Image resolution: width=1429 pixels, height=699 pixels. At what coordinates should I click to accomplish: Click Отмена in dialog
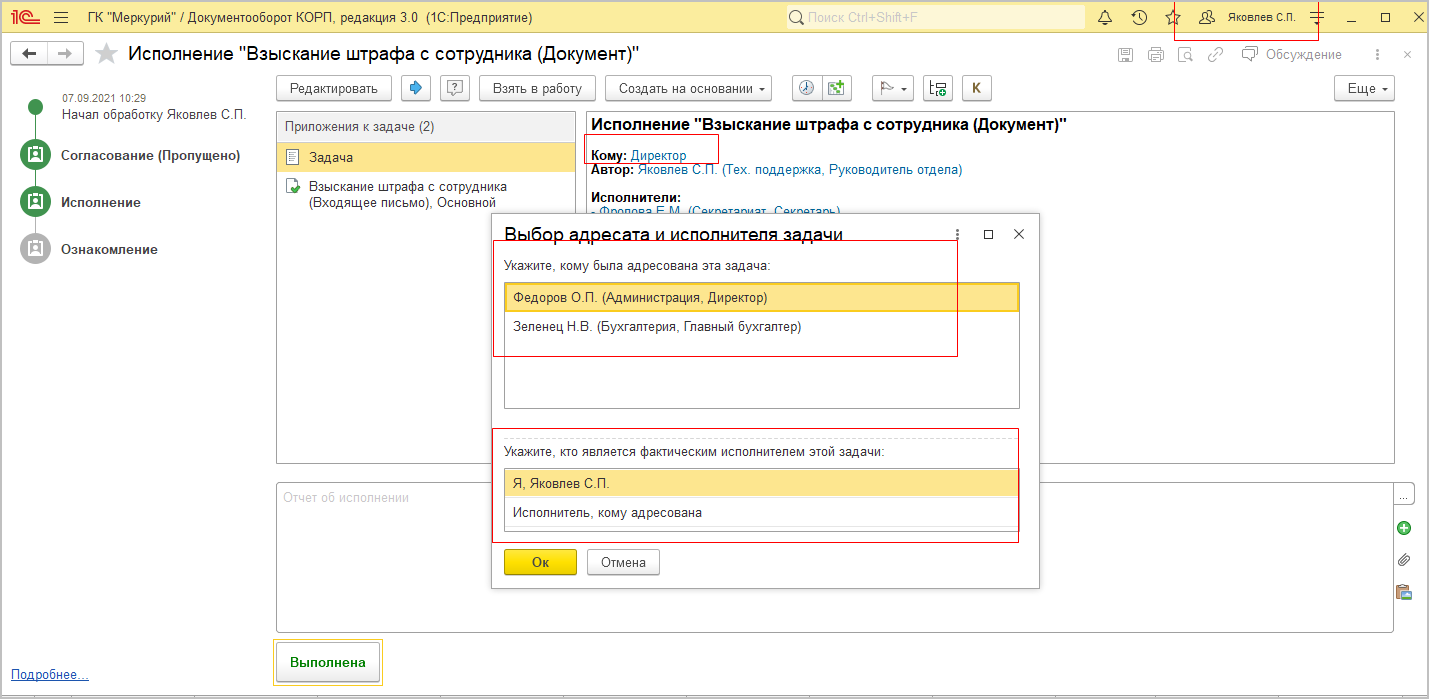623,562
